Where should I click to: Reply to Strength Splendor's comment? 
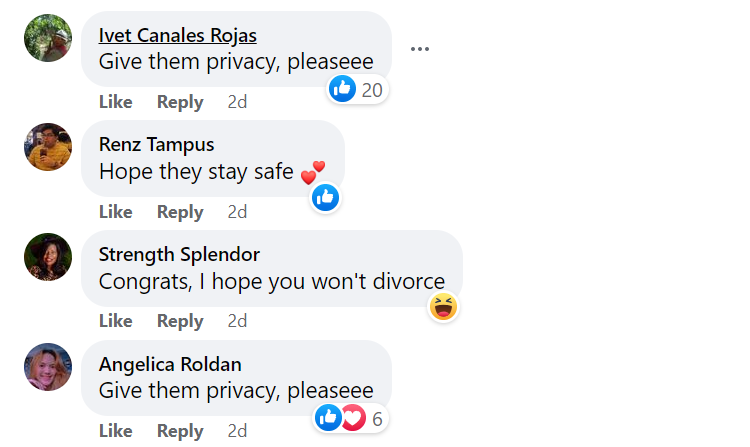click(x=180, y=321)
